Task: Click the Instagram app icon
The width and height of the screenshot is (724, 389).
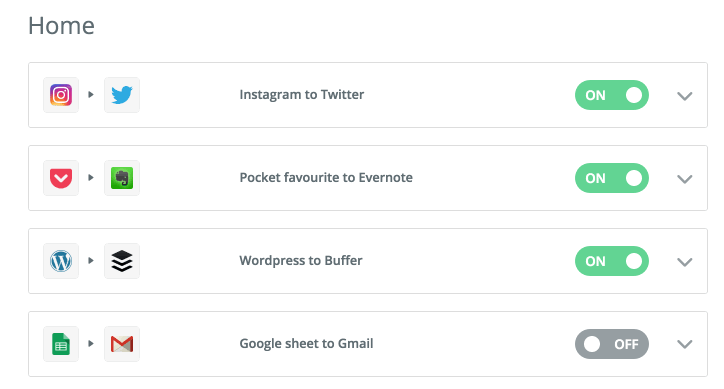Action: click(x=61, y=95)
